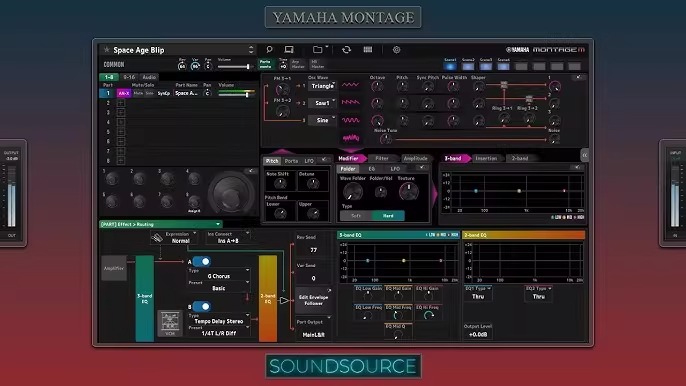This screenshot has height=386, width=686.
Task: Toggle Mute on part 1
Action: pyautogui.click(x=138, y=93)
